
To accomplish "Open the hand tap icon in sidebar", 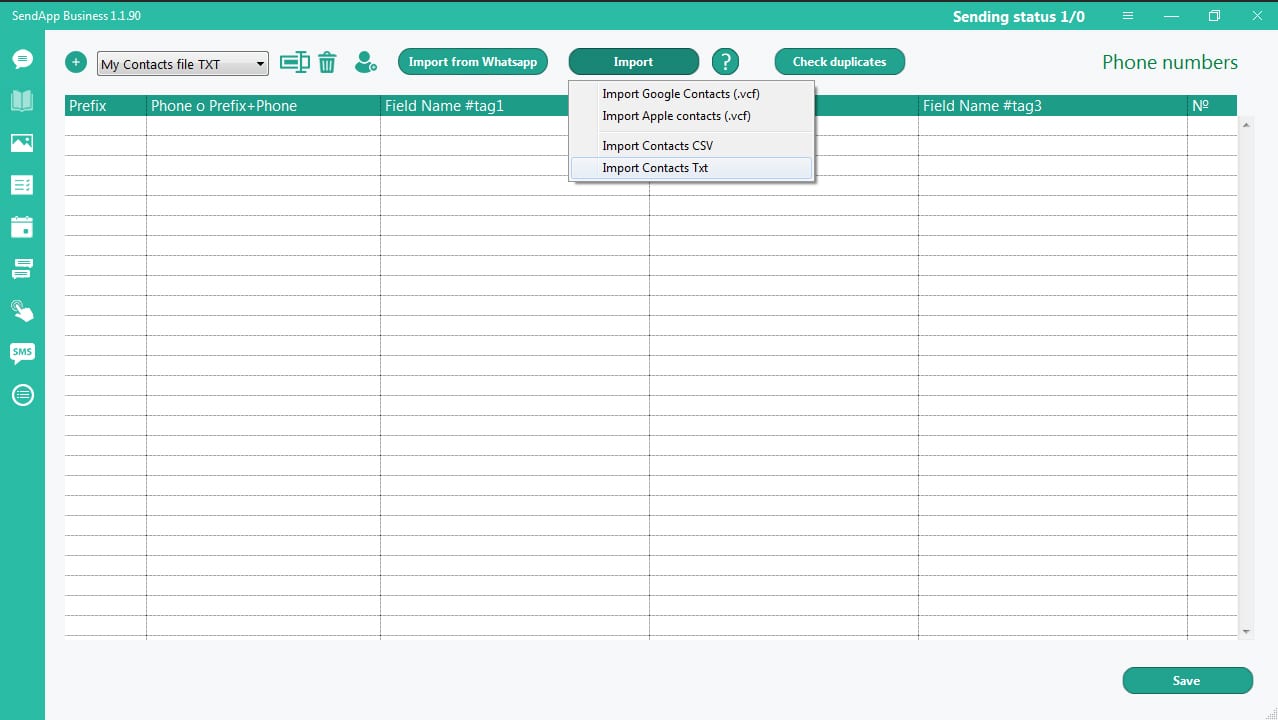I will pyautogui.click(x=22, y=310).
